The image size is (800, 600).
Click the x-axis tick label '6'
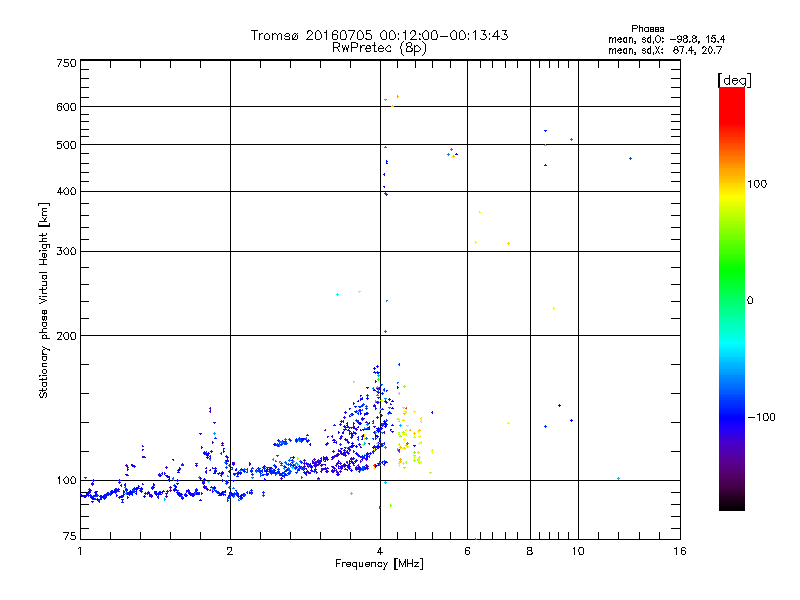[x=467, y=551]
